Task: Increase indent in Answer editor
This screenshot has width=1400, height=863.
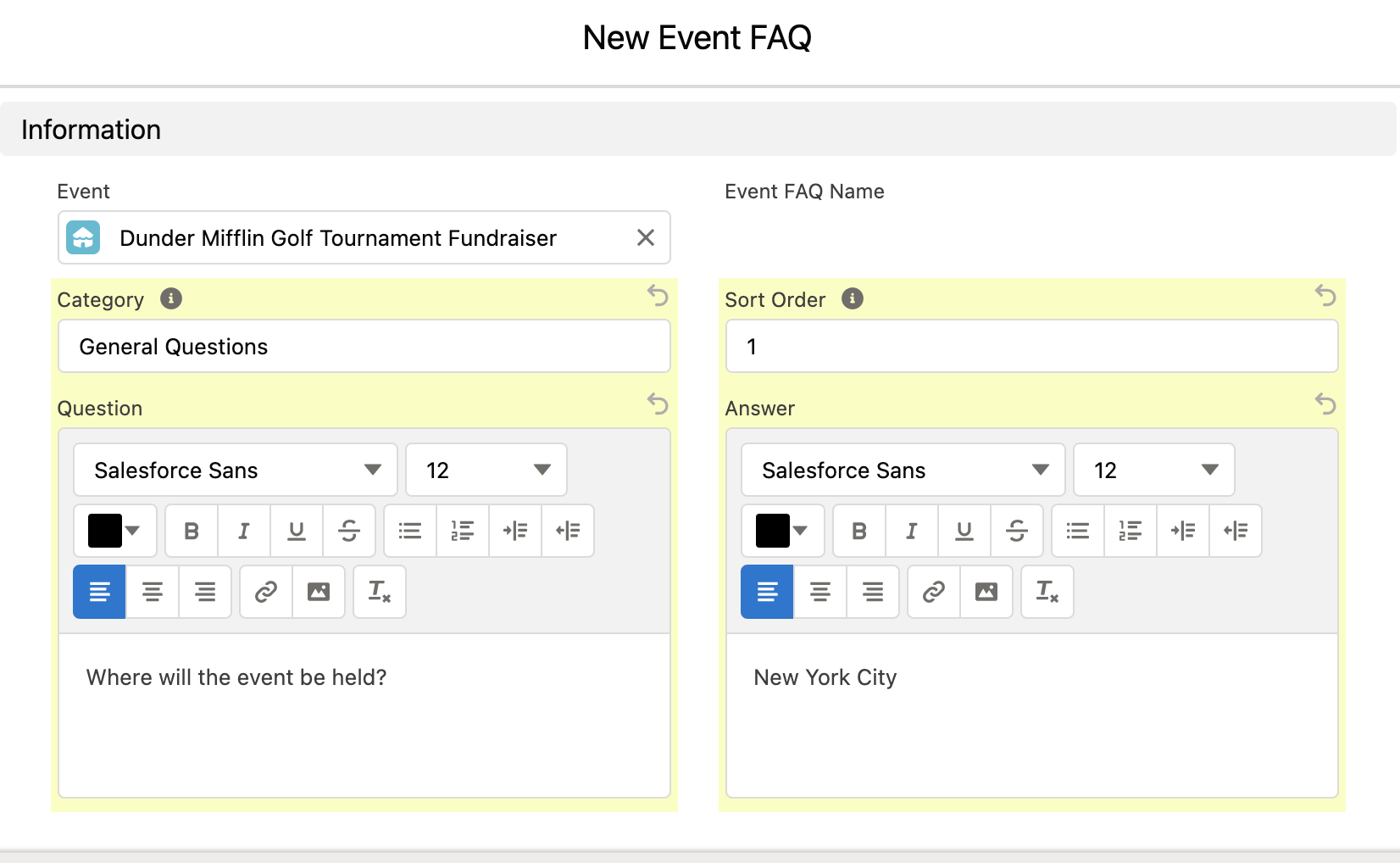Action: point(1183,531)
